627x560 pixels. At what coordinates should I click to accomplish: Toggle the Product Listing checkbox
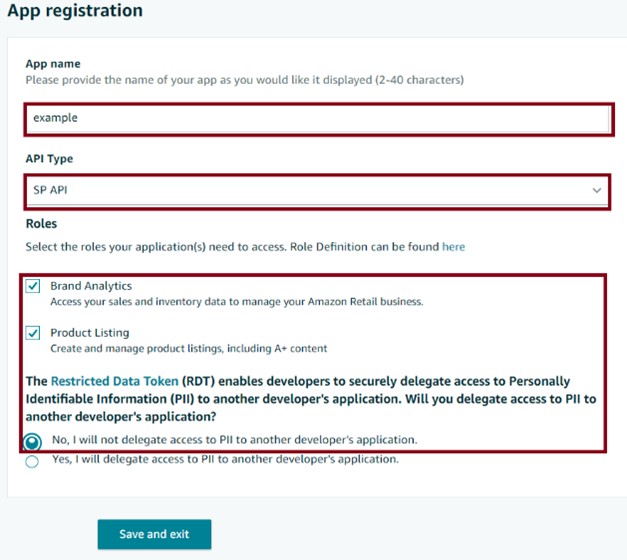pos(34,333)
